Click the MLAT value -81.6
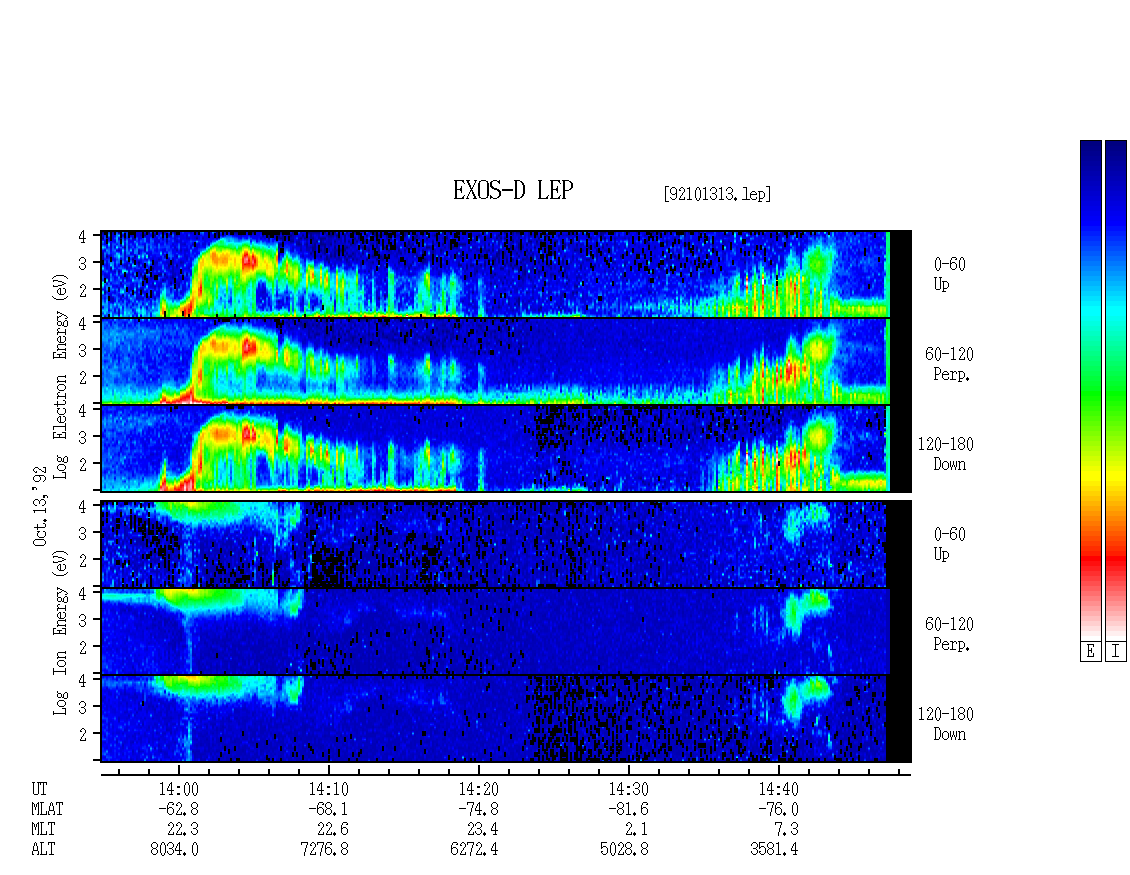The height and width of the screenshot is (875, 1130). pyautogui.click(x=628, y=809)
